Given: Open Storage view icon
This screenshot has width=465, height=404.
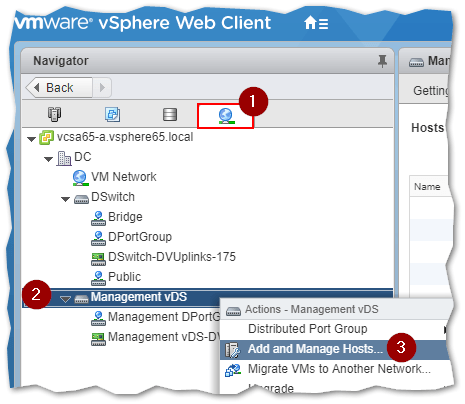Looking at the screenshot, I should coord(170,114).
